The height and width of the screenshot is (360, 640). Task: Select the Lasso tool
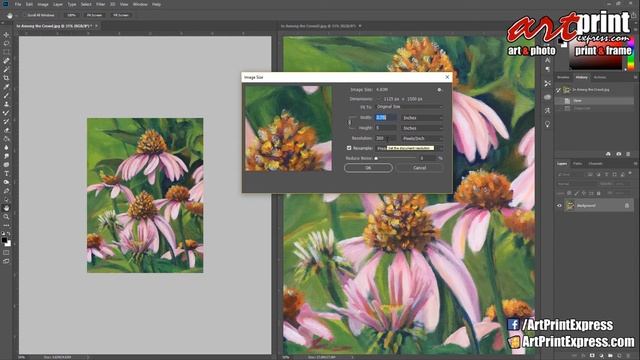(x=6, y=43)
